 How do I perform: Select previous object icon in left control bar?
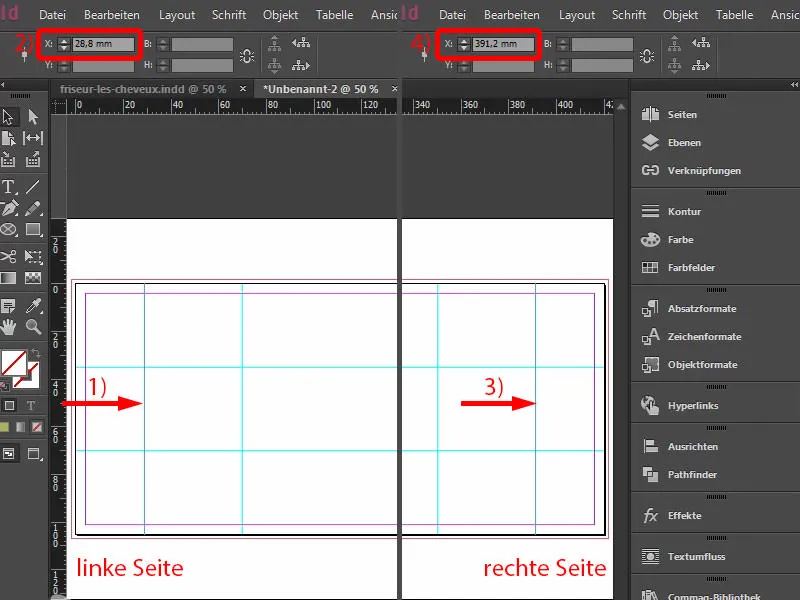[301, 43]
